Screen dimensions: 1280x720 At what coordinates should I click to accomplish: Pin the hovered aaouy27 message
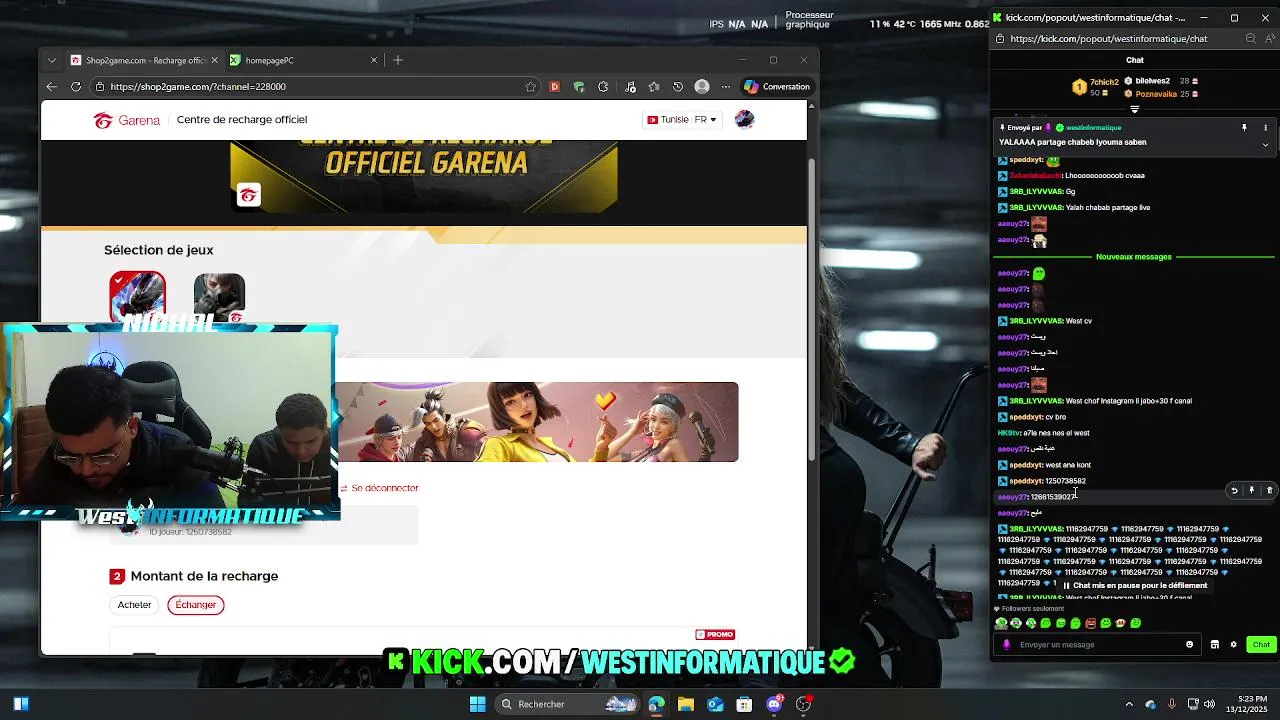click(1251, 491)
